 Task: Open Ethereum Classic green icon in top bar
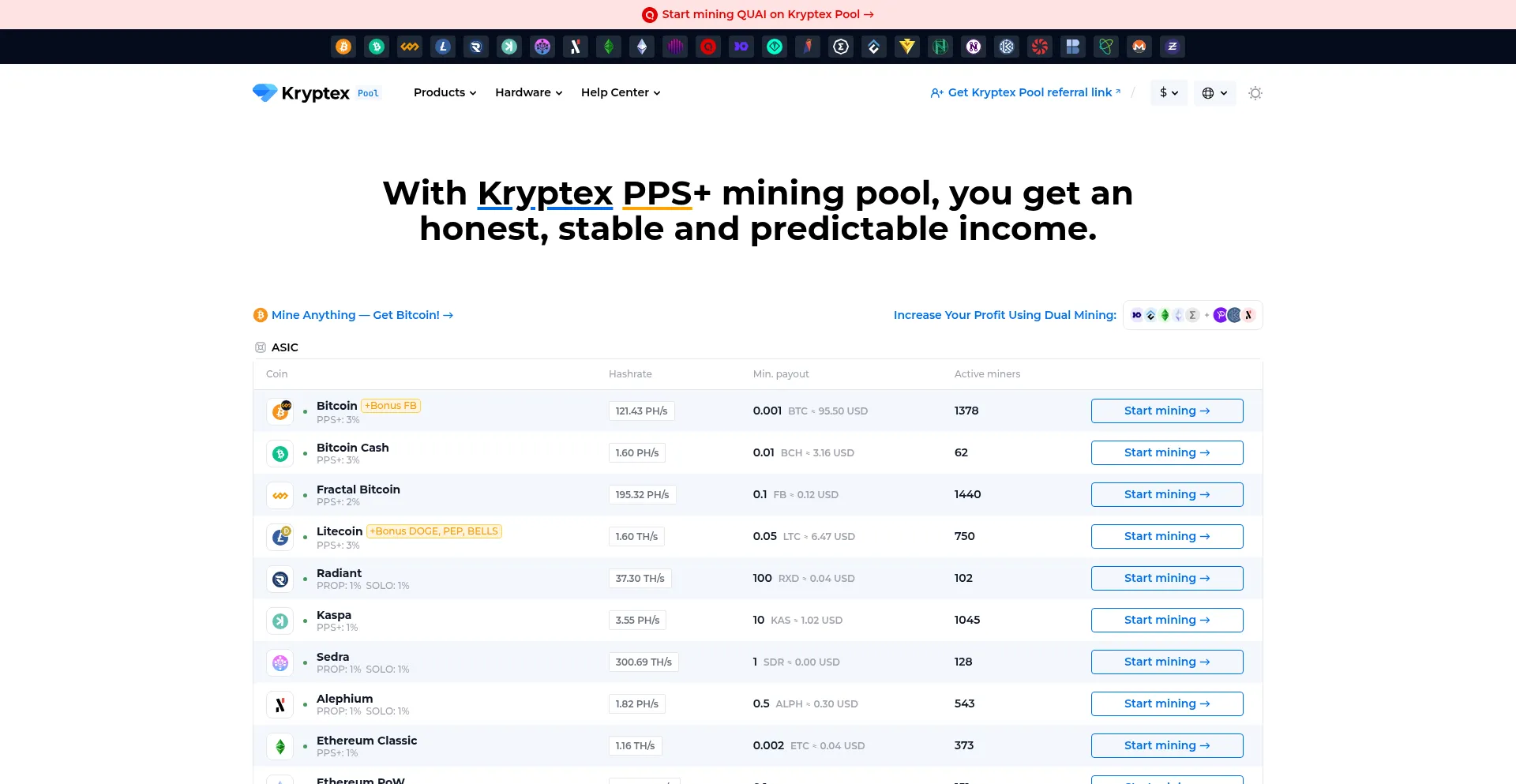pyautogui.click(x=609, y=47)
